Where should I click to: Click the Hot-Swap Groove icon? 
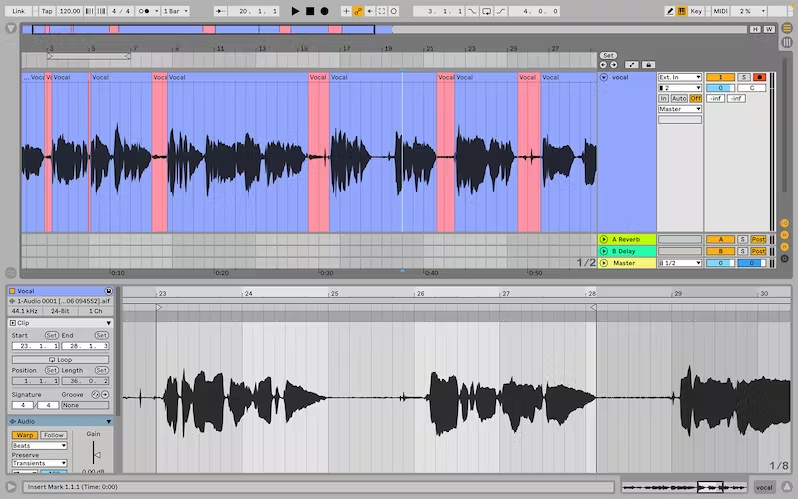click(x=95, y=395)
